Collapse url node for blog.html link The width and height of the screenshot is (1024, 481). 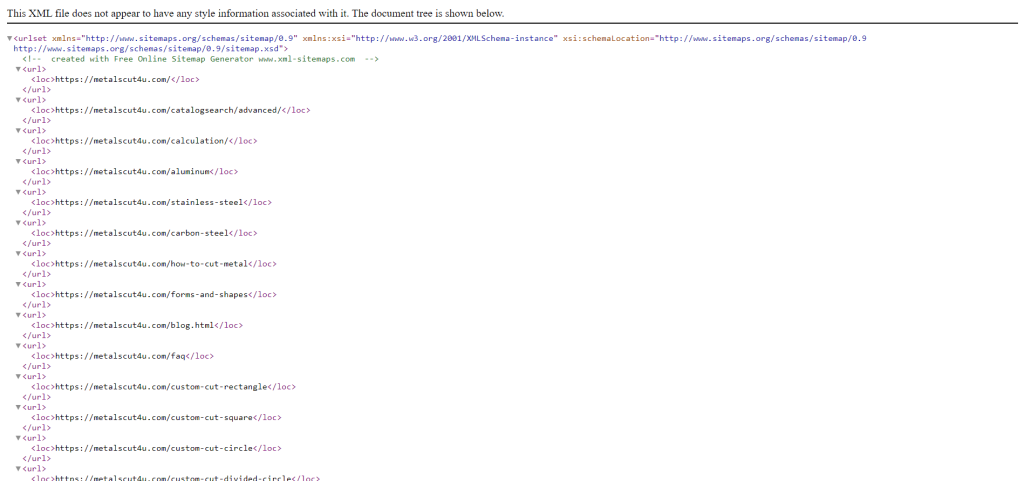click(x=19, y=315)
